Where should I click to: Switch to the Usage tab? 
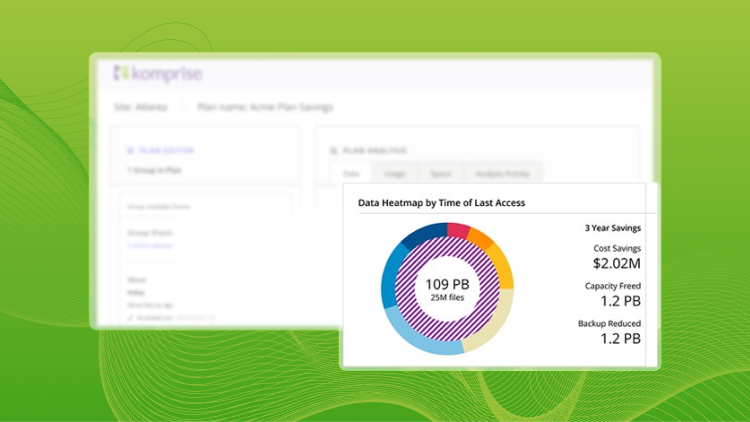click(x=392, y=172)
